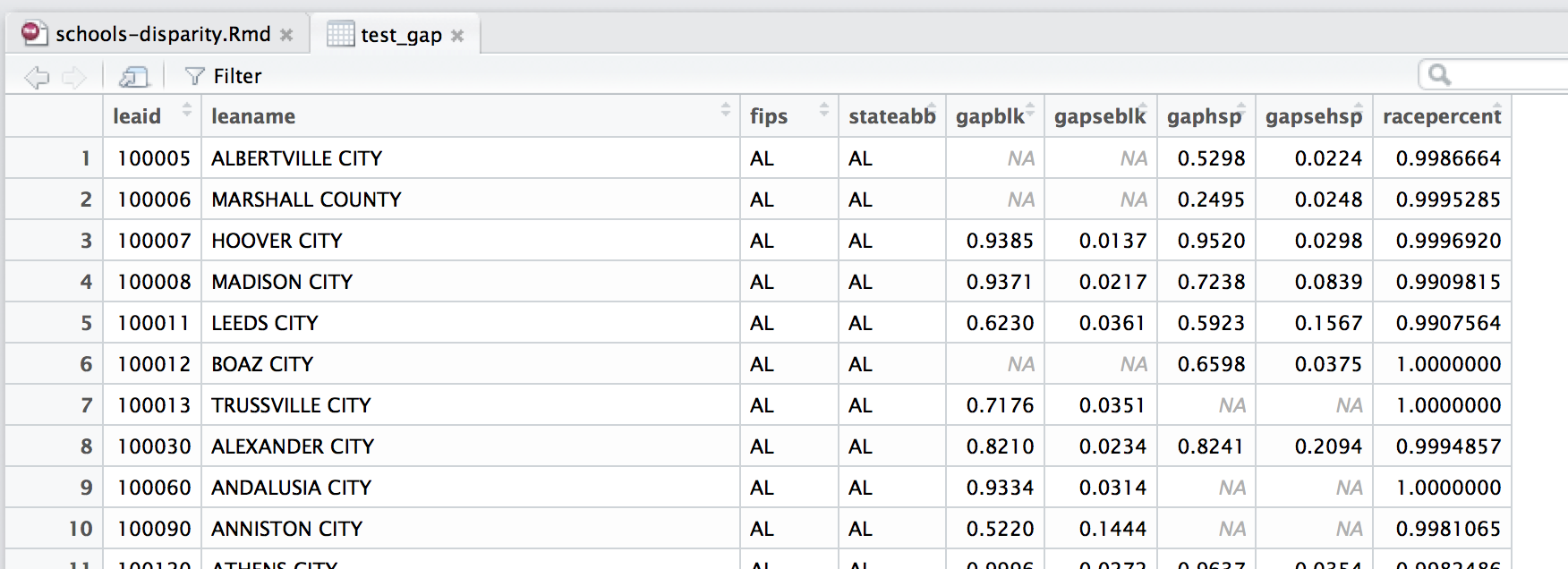Sort by racepercent column arrows

(1497, 110)
